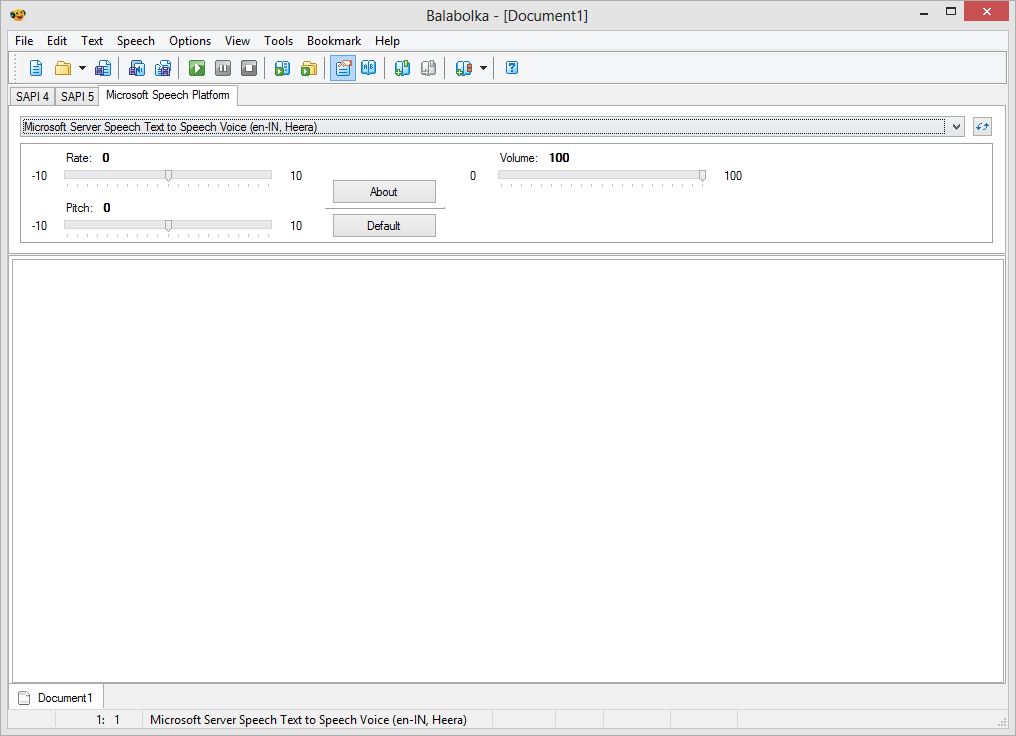Create a new document from toolbar

click(36, 68)
